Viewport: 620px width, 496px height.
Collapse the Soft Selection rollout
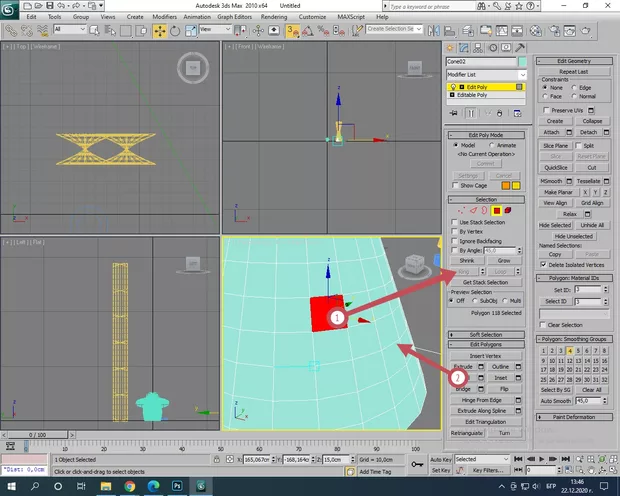485,335
